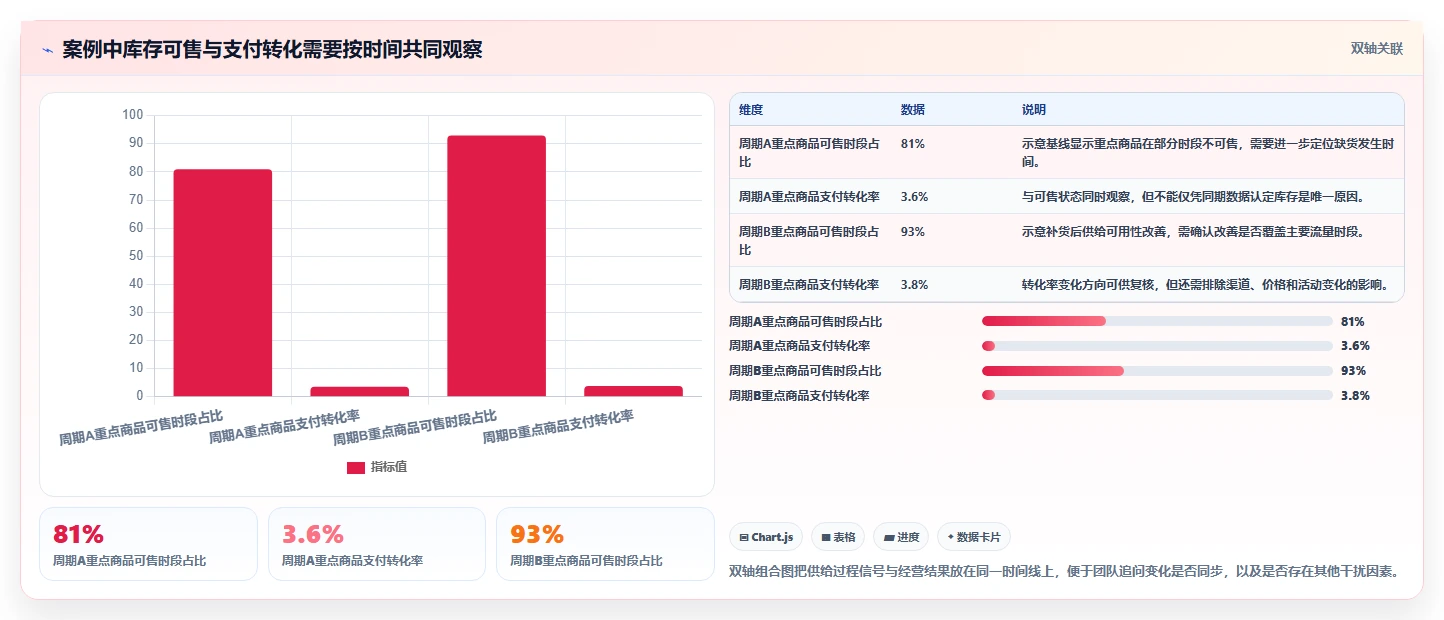
Task: Click the small 周期B支付转化率 chart bar
Action: 634,391
